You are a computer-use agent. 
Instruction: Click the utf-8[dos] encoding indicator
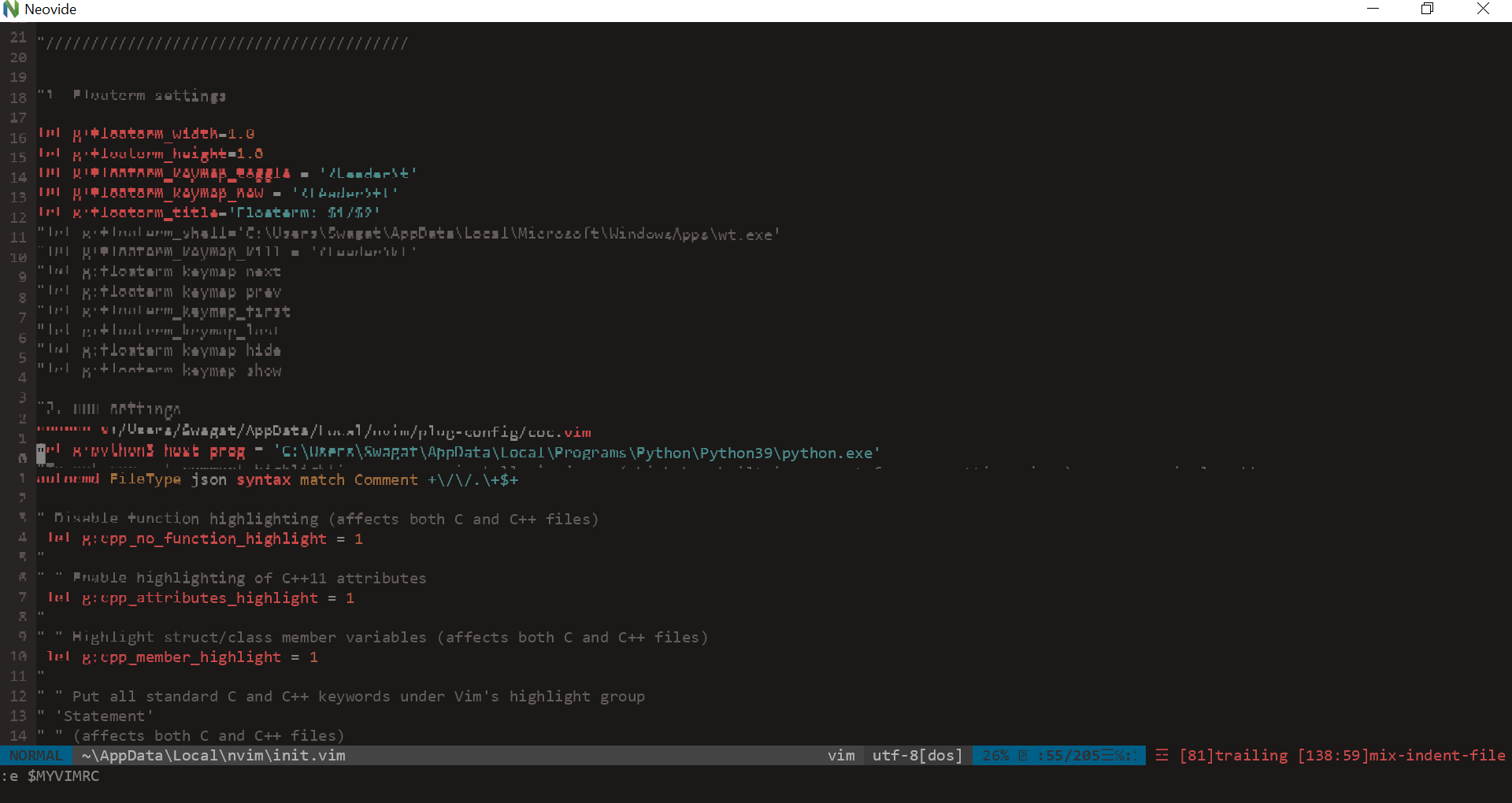917,755
